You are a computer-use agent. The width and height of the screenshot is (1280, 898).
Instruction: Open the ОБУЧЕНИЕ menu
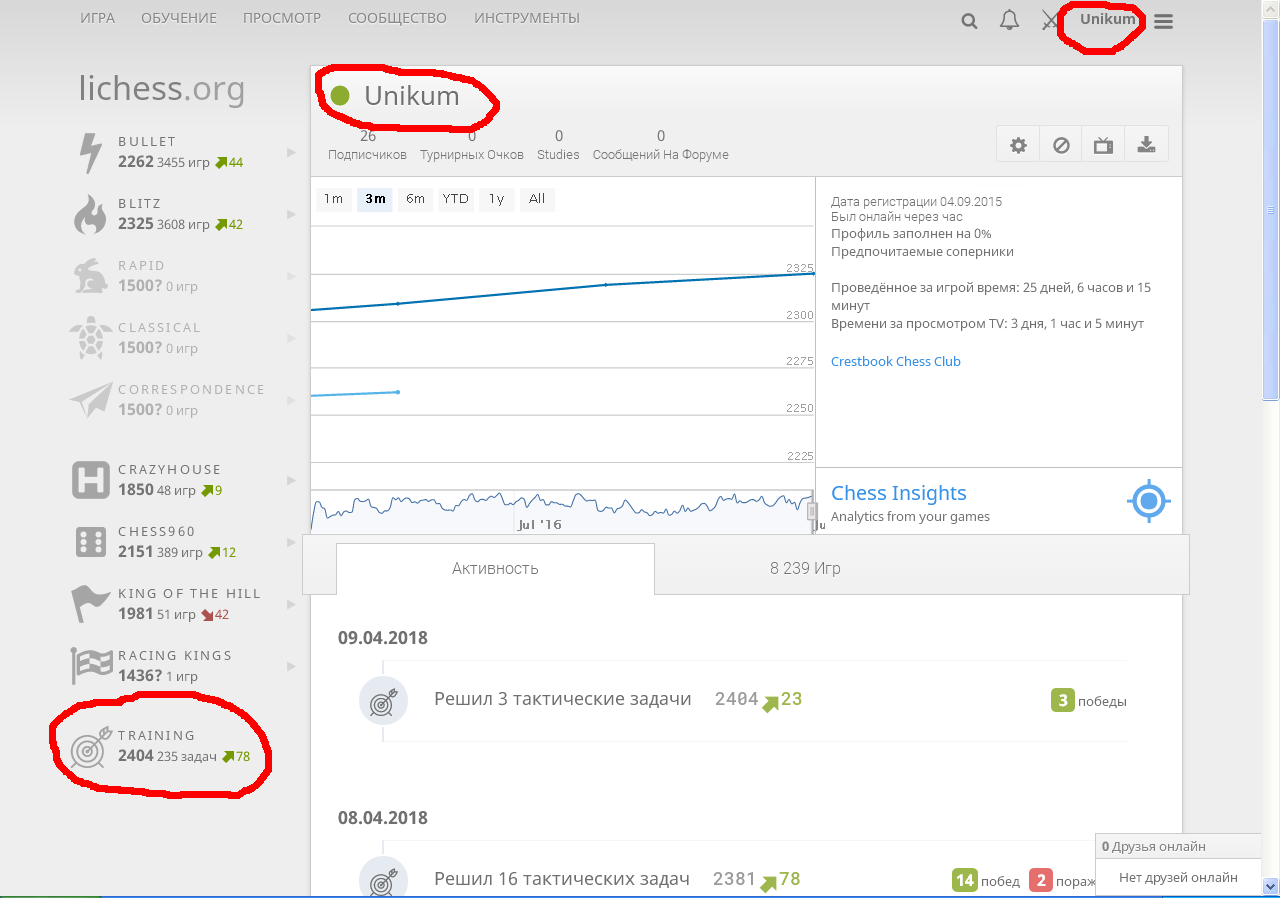[x=178, y=18]
